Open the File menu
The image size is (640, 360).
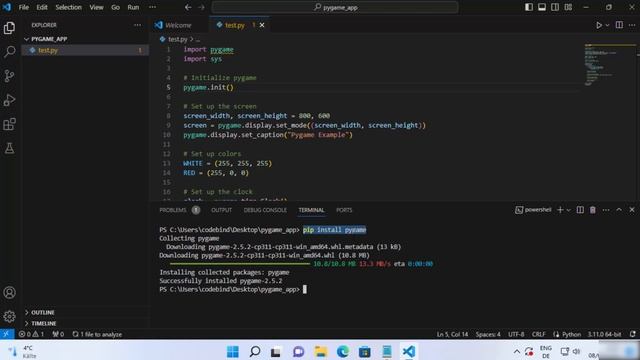[24, 7]
